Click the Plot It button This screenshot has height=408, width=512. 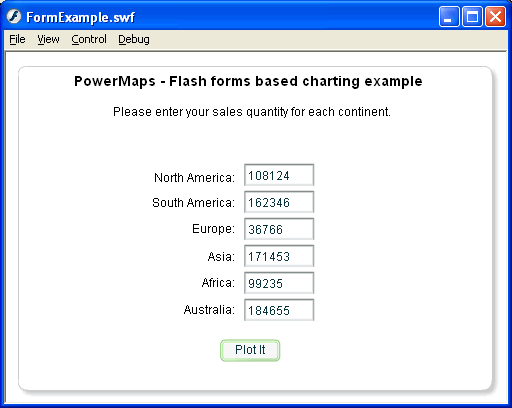tap(250, 350)
